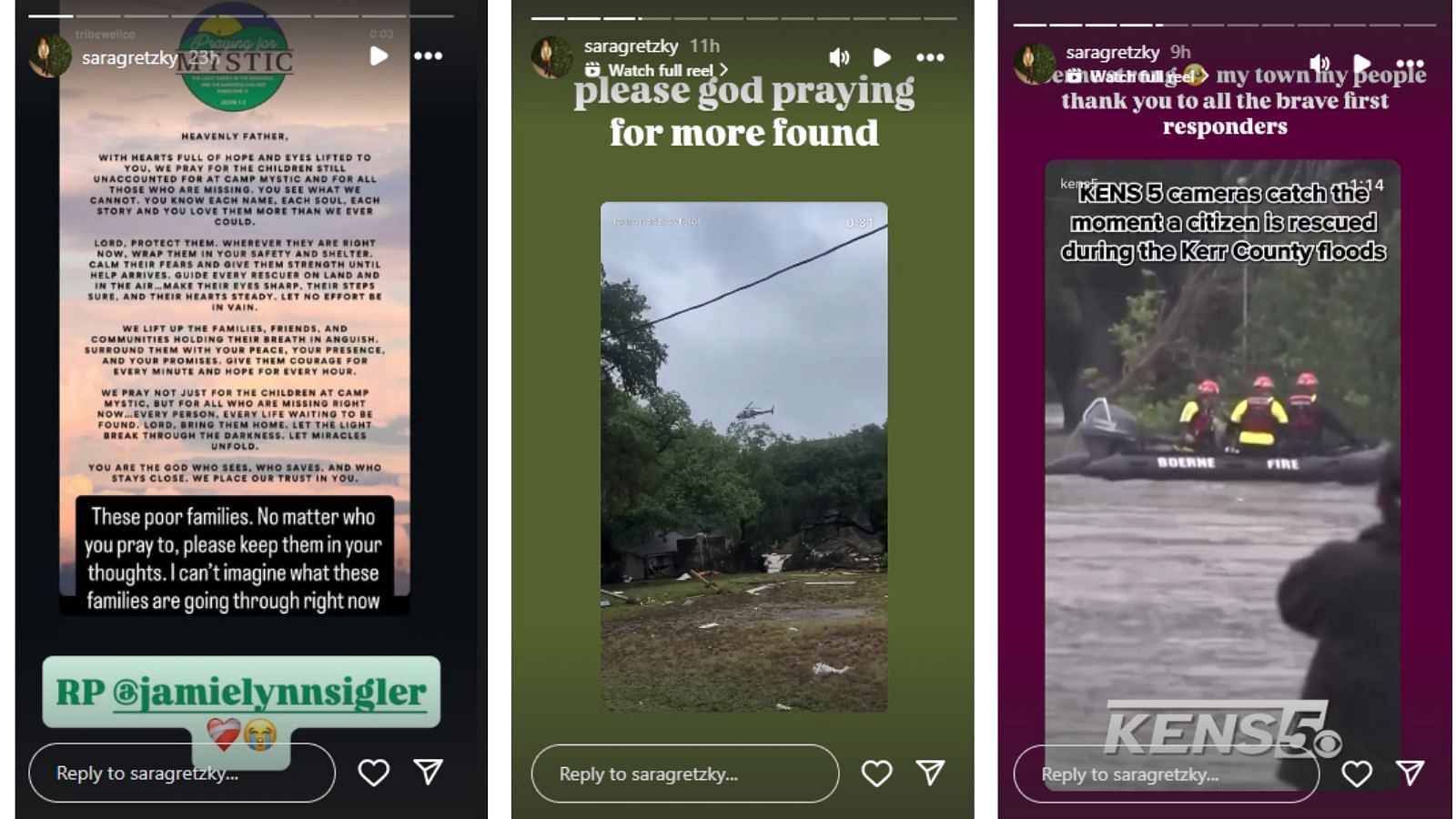
Task: Click the story progress bar of middle story
Action: click(x=743, y=17)
